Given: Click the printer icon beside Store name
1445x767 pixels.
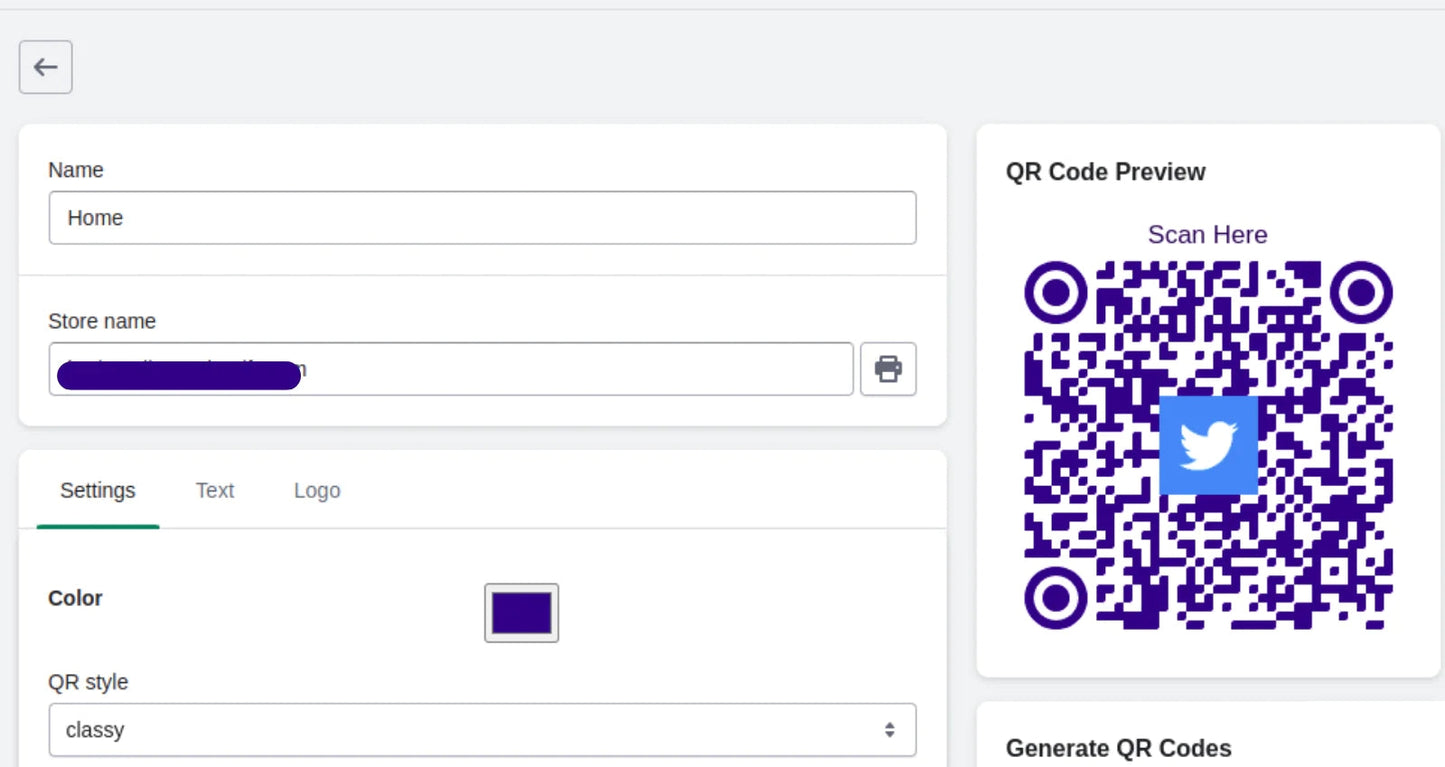Looking at the screenshot, I should pos(888,369).
